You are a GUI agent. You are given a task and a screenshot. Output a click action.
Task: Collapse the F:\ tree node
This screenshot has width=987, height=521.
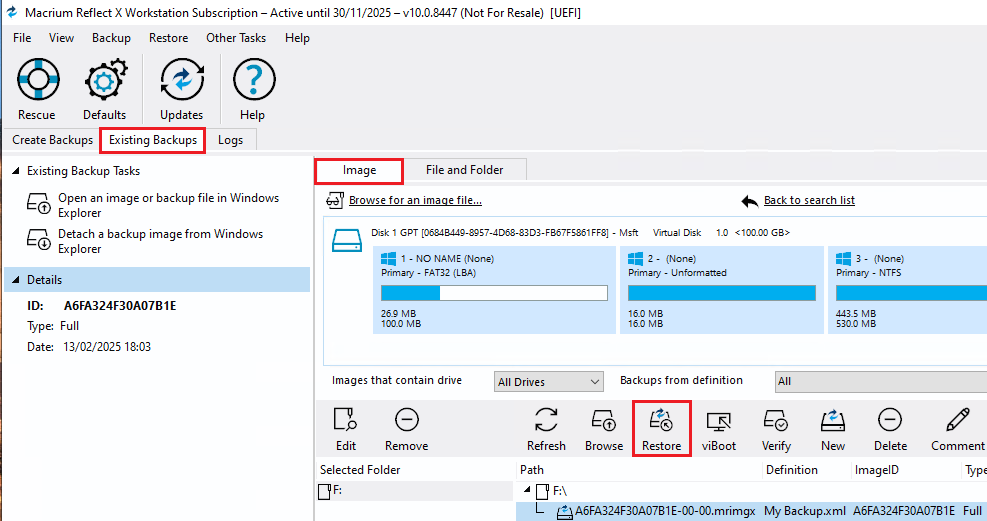coord(526,492)
